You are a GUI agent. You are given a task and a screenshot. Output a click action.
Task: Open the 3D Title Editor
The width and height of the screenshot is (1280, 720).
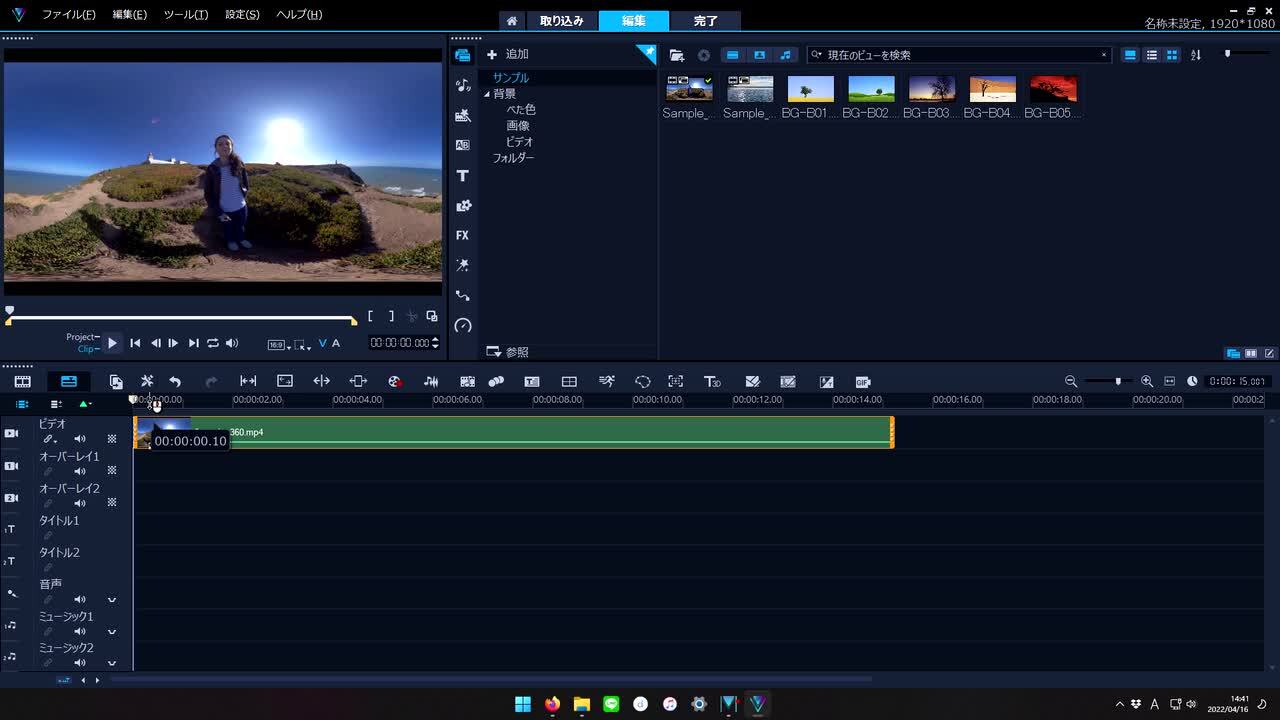(713, 381)
